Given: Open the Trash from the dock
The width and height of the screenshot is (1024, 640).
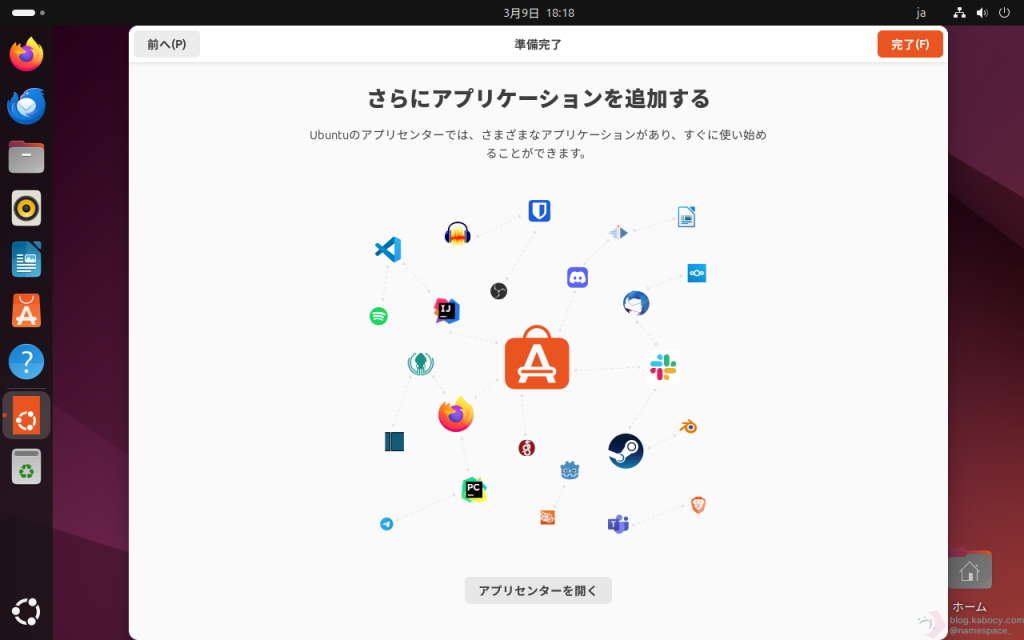Looking at the screenshot, I should pyautogui.click(x=27, y=467).
